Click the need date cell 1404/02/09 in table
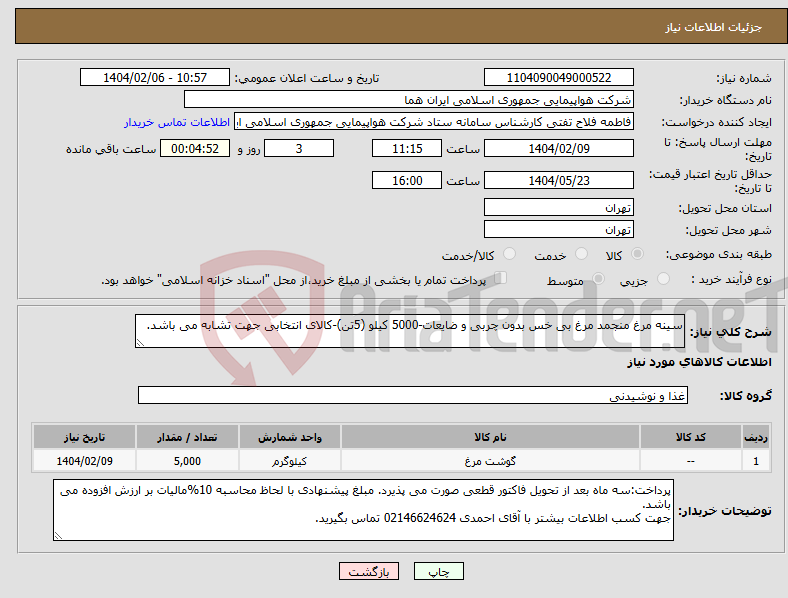788x598 pixels. click(x=84, y=461)
